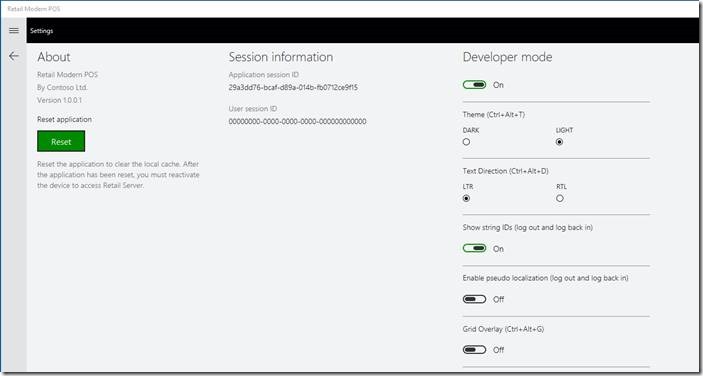The width and height of the screenshot is (703, 376).
Task: Choose RTL text direction
Action: click(x=560, y=198)
